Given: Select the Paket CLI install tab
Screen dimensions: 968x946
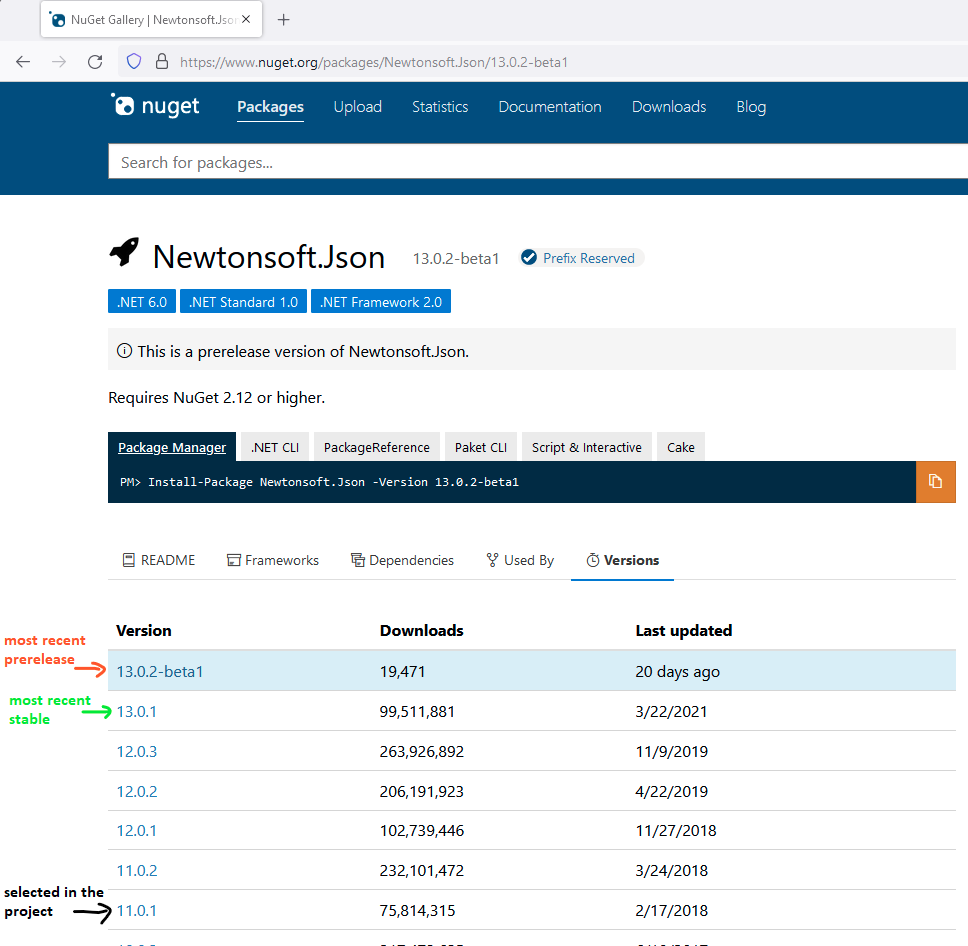Looking at the screenshot, I should [481, 447].
